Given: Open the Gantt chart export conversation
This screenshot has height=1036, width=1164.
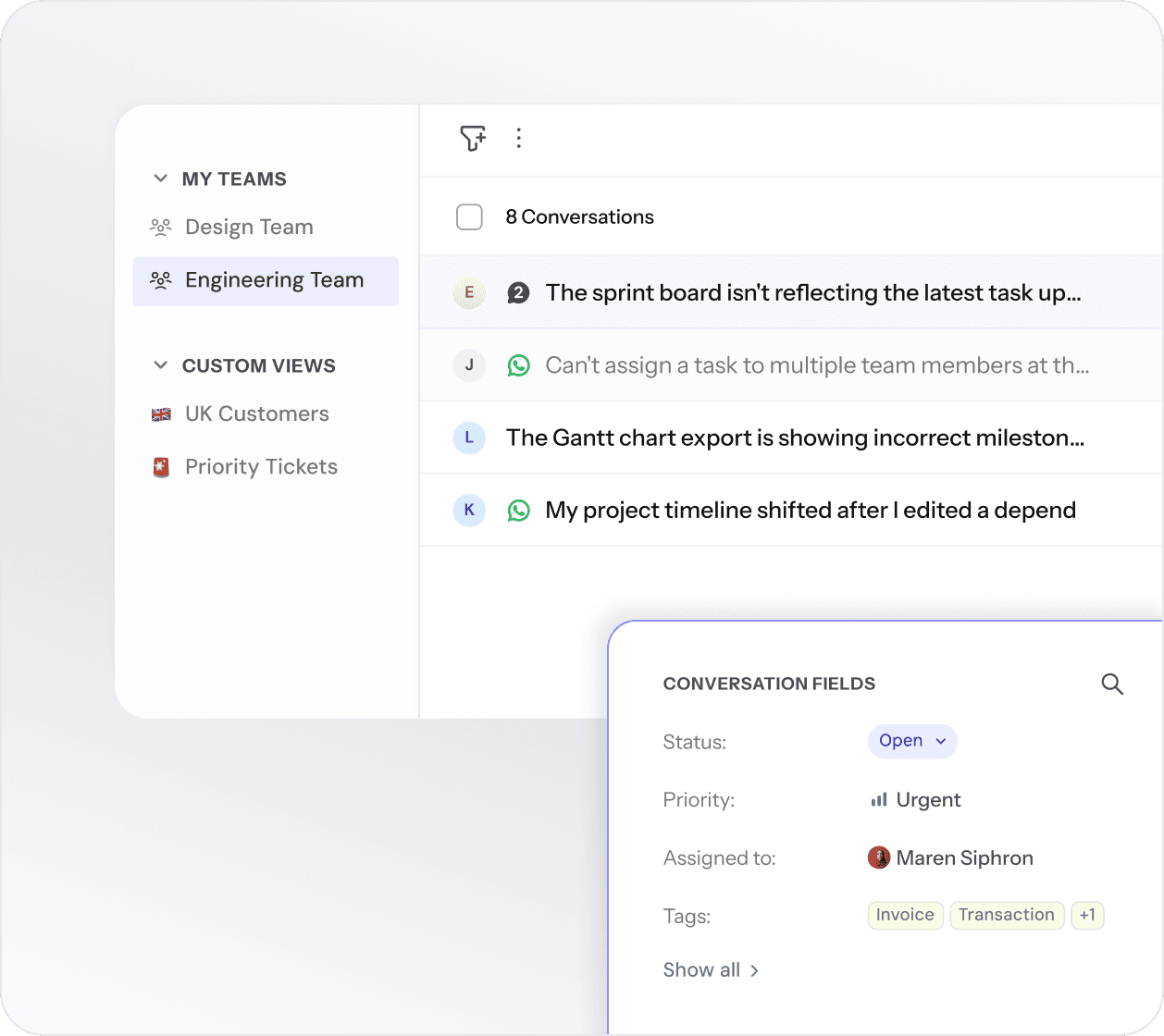Looking at the screenshot, I should click(x=792, y=438).
